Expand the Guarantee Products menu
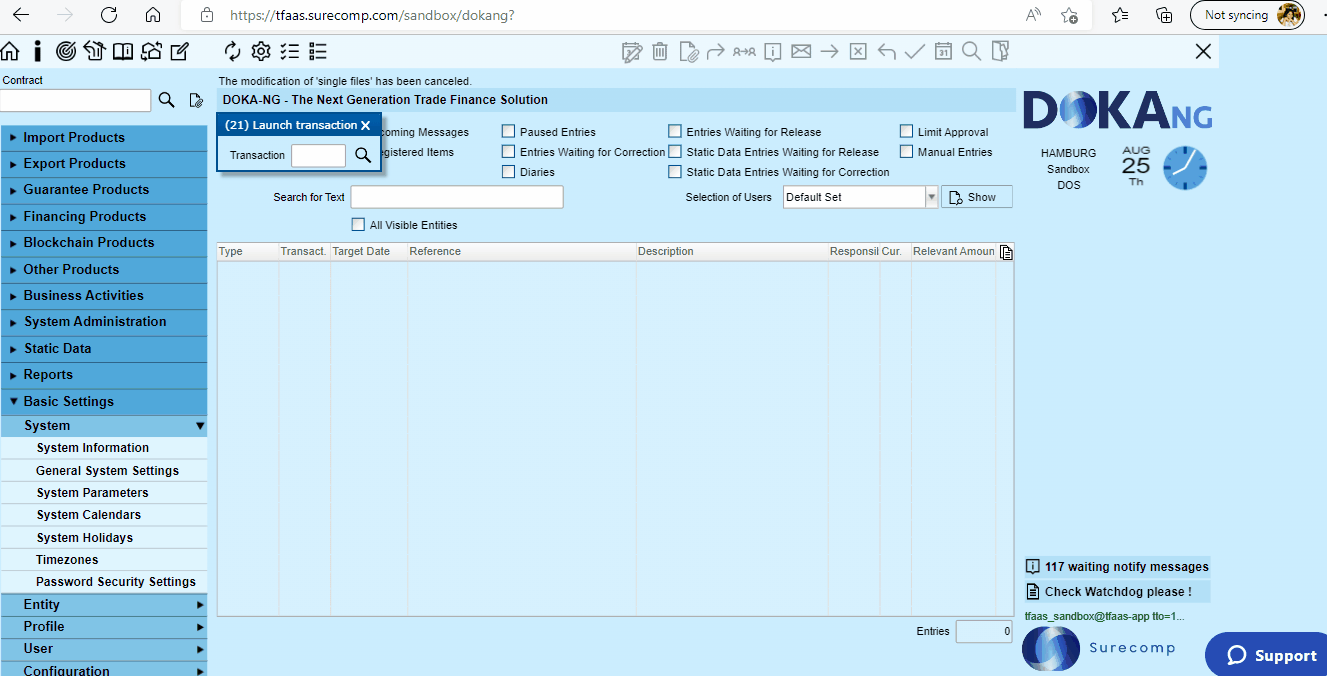 104,190
